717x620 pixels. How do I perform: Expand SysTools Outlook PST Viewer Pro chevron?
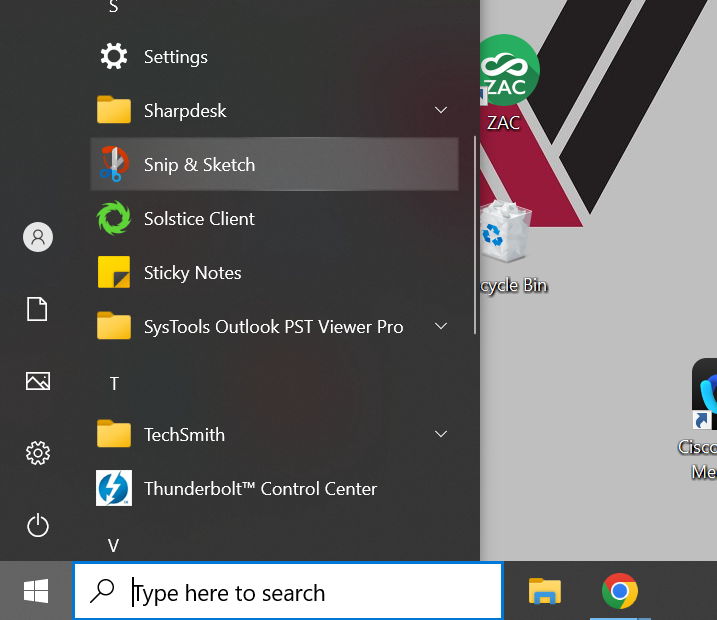pos(441,326)
